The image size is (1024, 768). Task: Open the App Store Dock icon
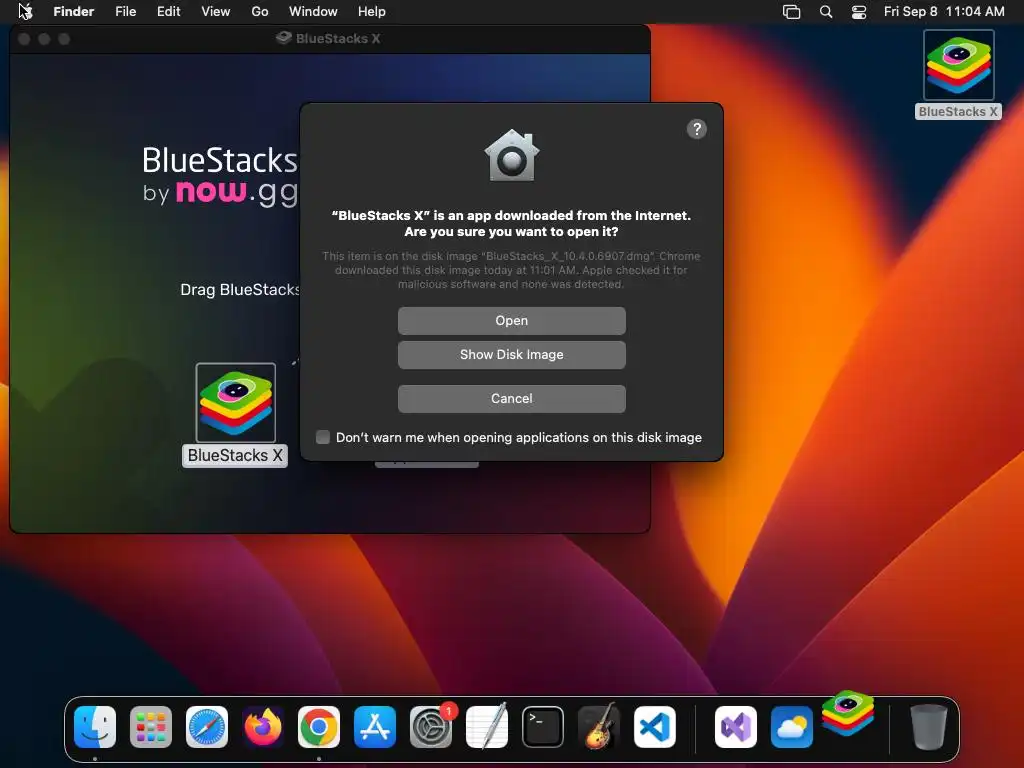(375, 727)
